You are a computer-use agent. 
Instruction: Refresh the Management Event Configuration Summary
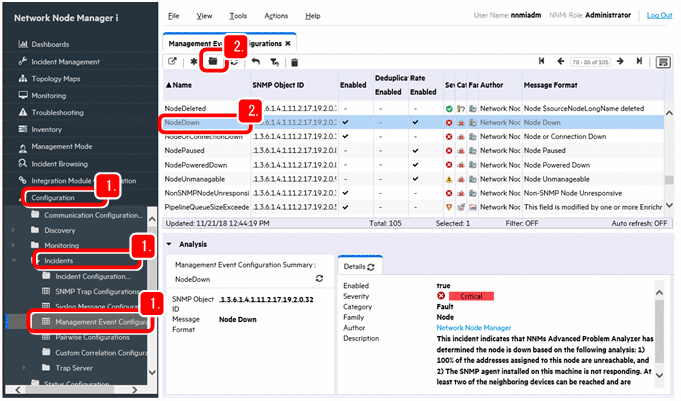(x=319, y=279)
